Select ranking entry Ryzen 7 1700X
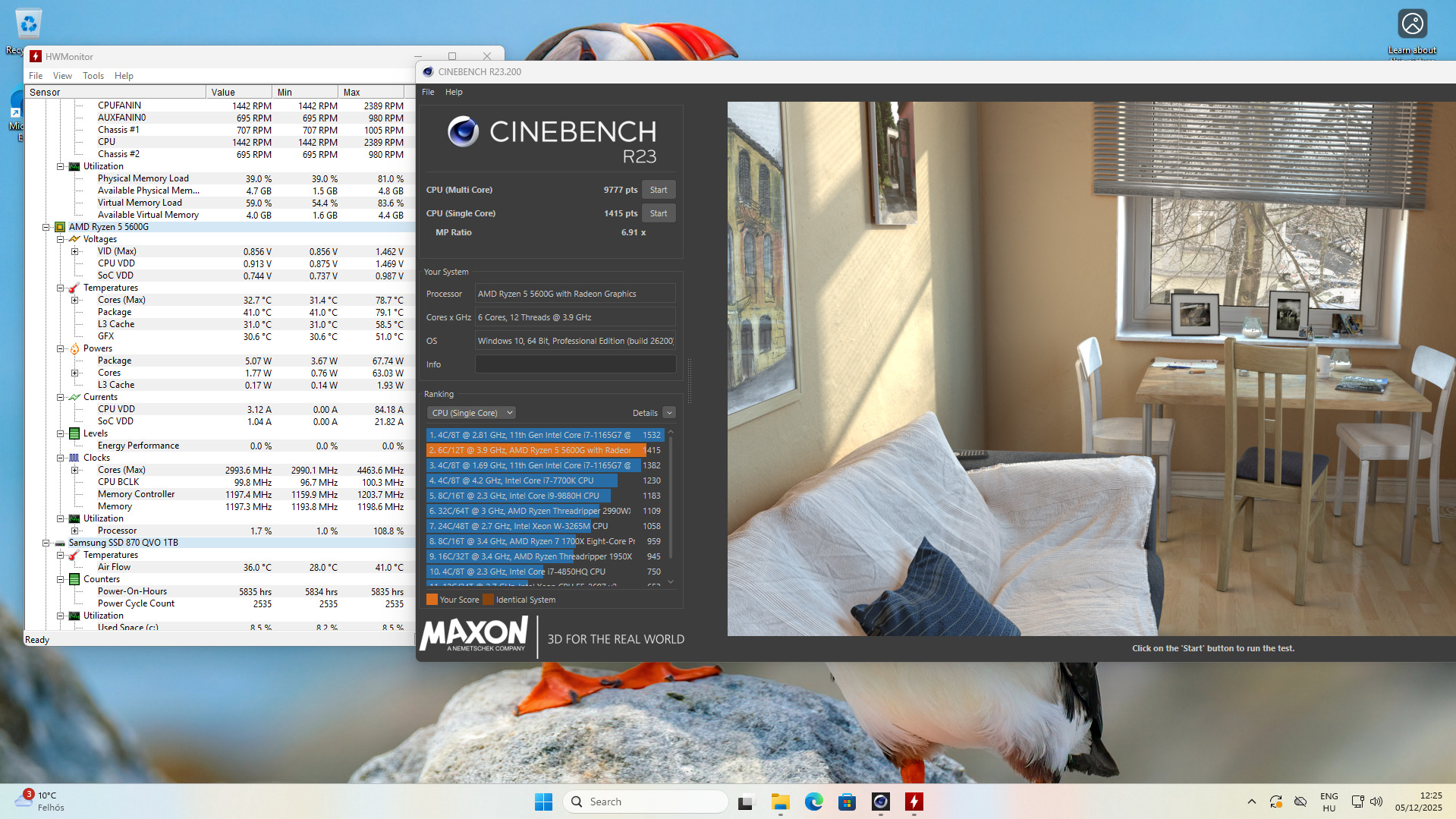Image resolution: width=1456 pixels, height=819 pixels. pos(545,541)
